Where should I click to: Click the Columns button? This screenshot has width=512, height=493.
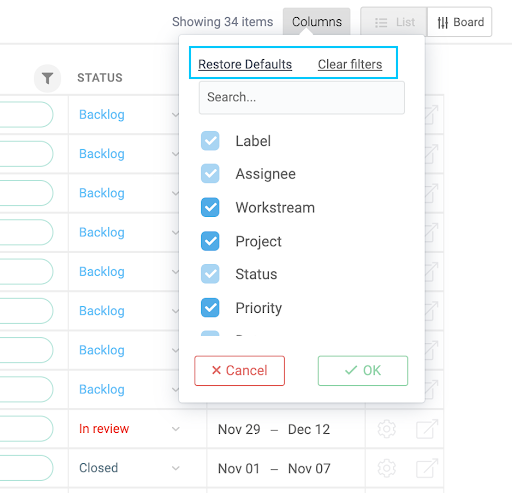317,22
